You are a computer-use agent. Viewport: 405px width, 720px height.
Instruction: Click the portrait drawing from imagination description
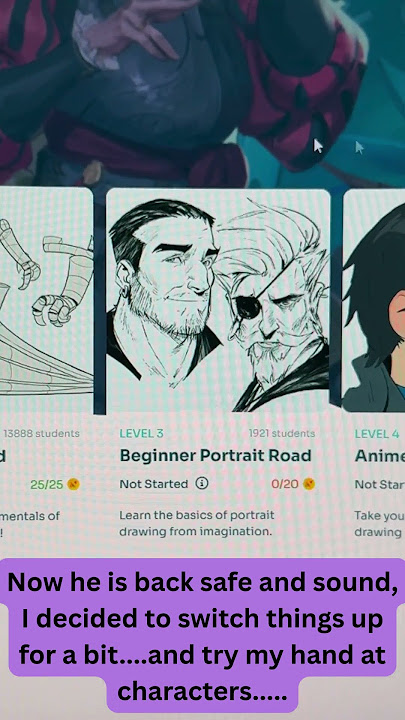point(197,523)
